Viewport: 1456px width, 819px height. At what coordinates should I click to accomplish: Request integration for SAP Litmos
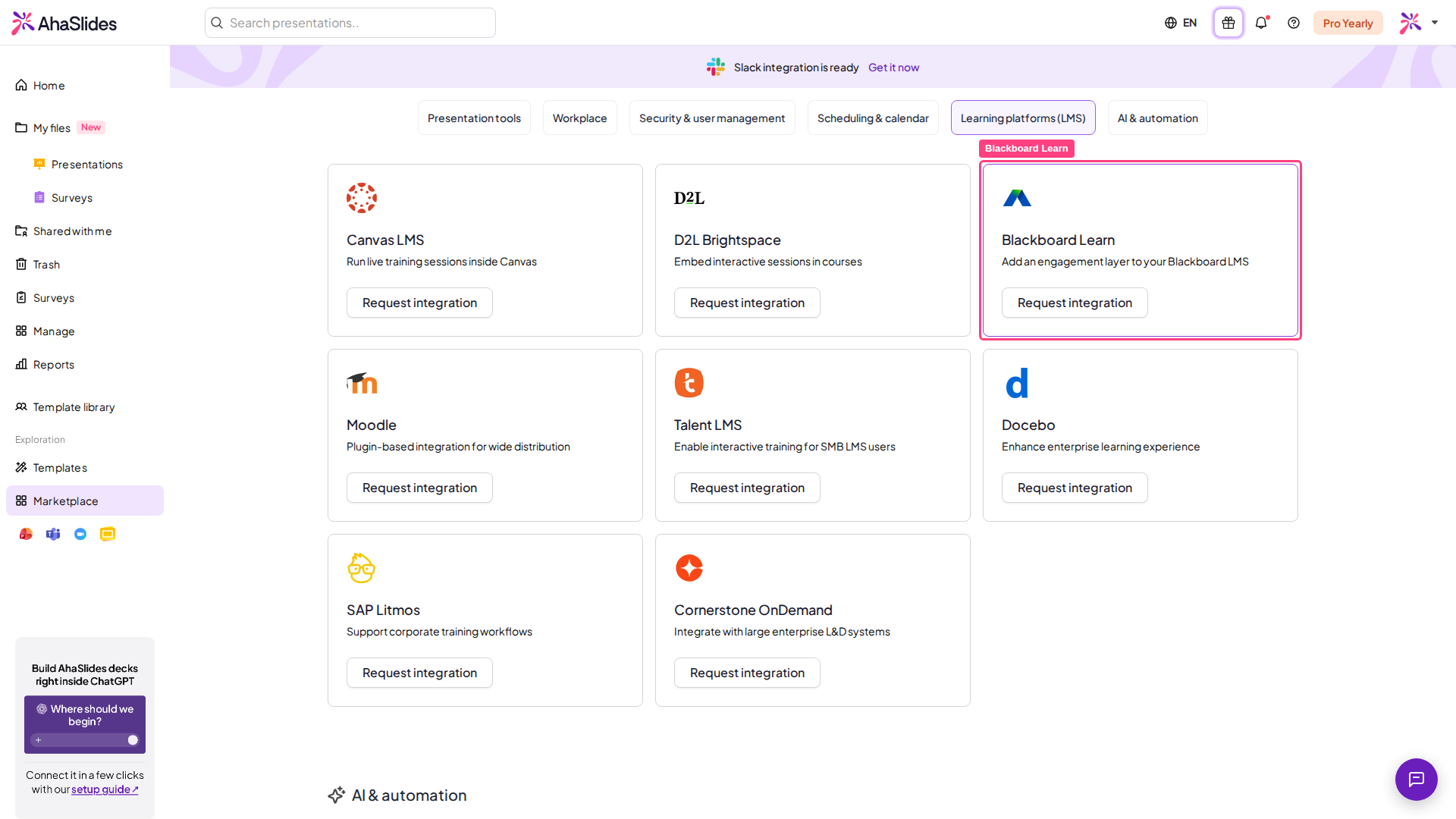[x=419, y=673]
